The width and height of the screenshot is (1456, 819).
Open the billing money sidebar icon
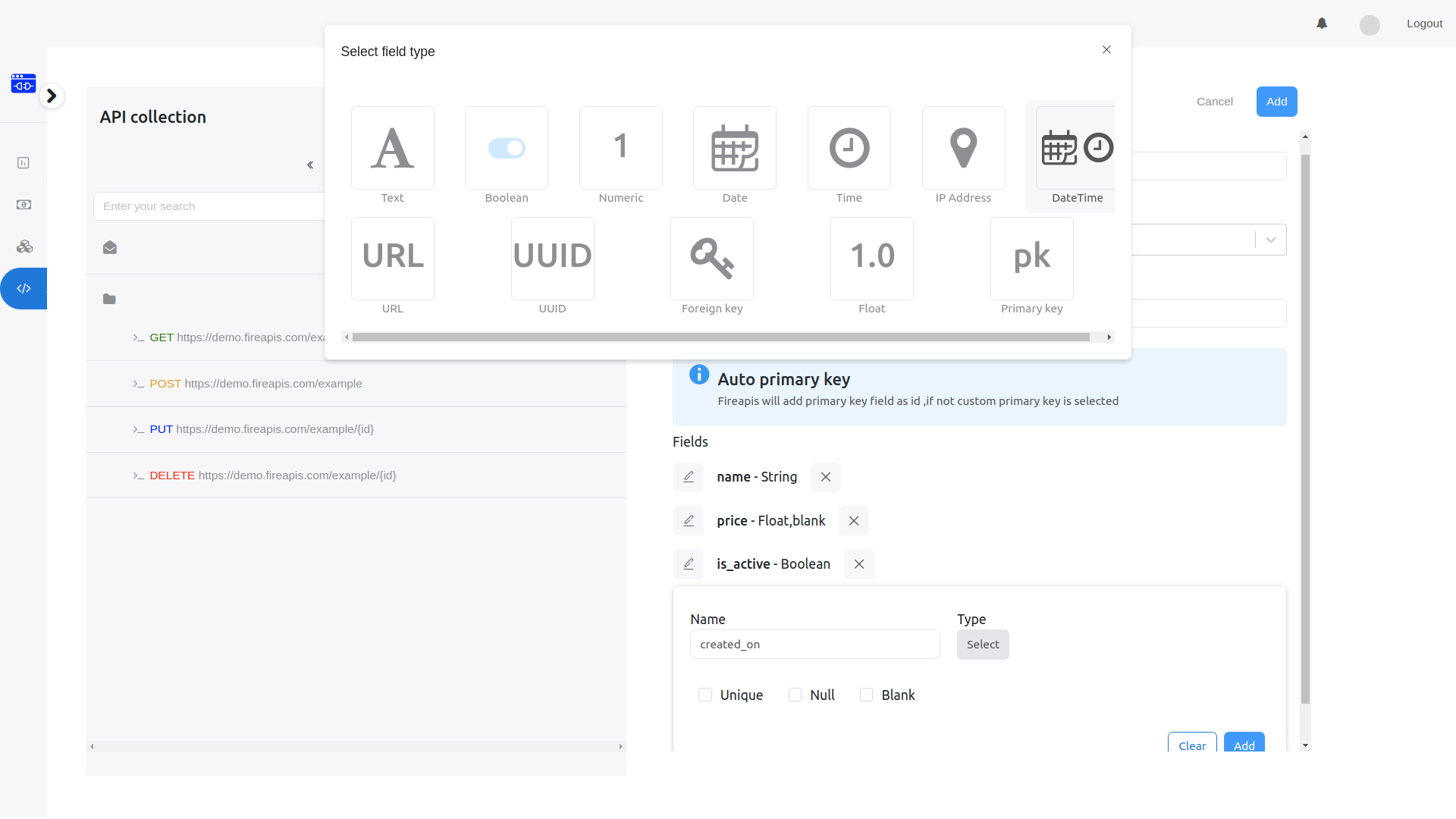tap(24, 205)
